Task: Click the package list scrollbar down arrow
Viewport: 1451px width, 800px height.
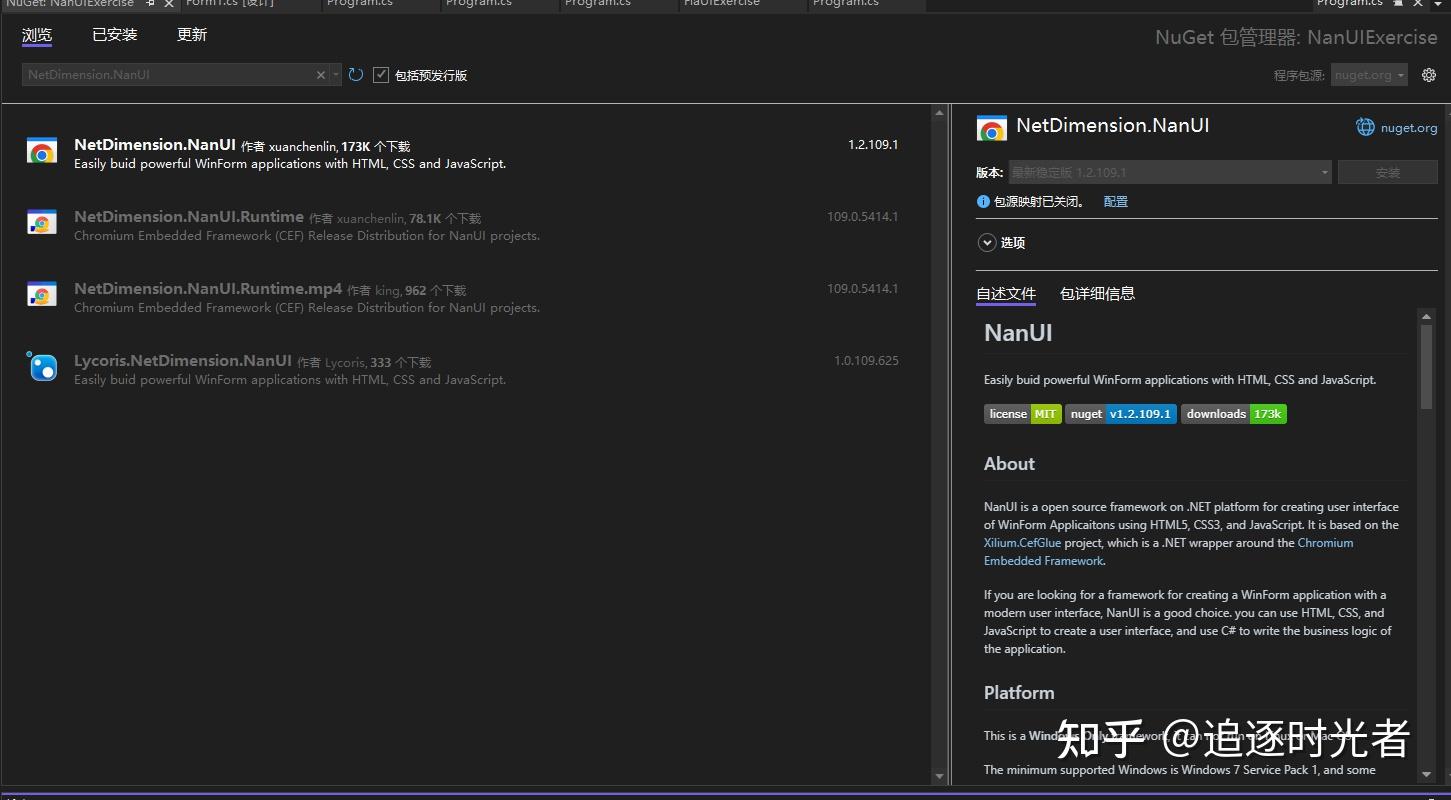Action: (x=939, y=777)
